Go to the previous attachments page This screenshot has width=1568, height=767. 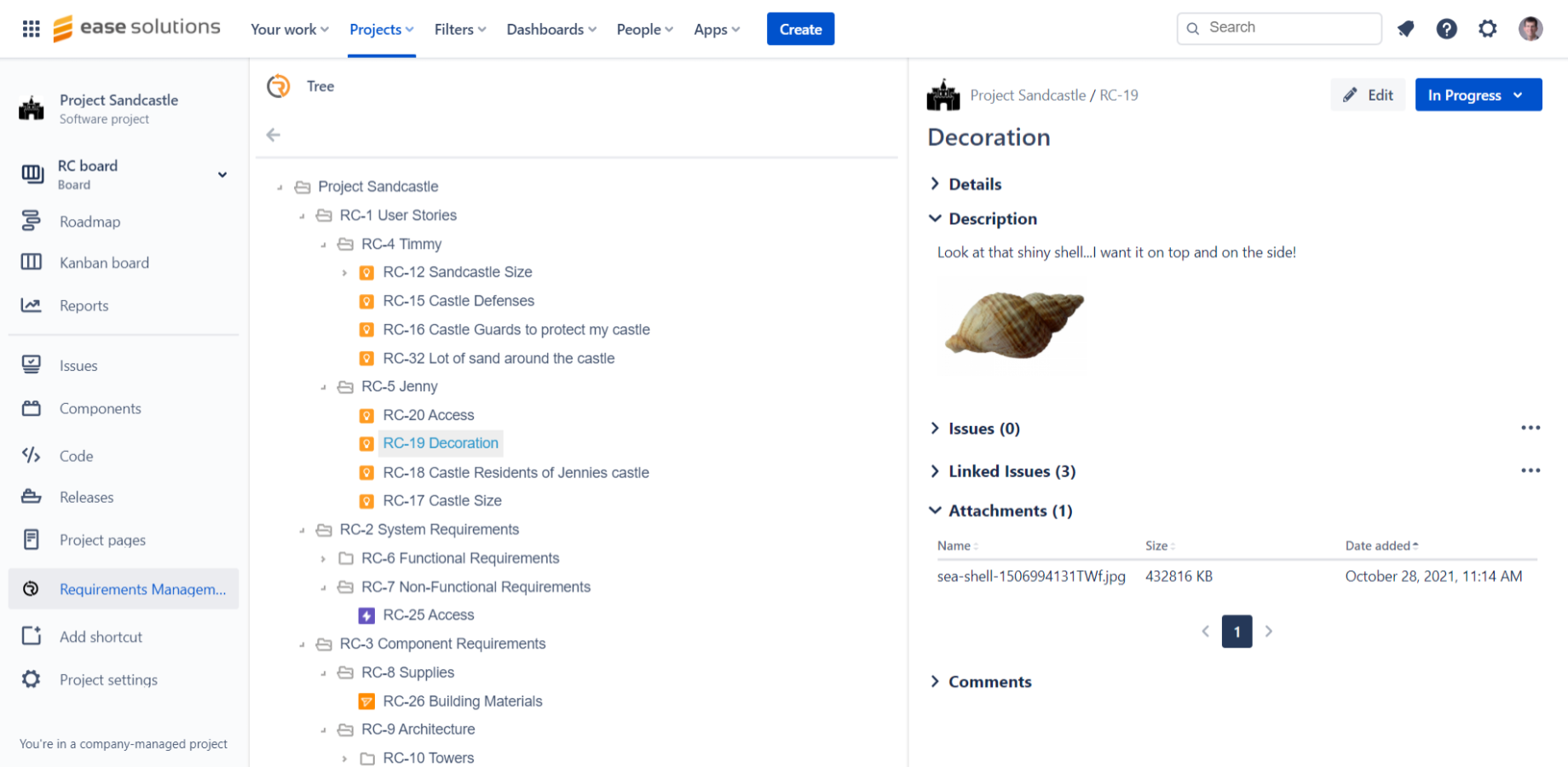[1206, 631]
